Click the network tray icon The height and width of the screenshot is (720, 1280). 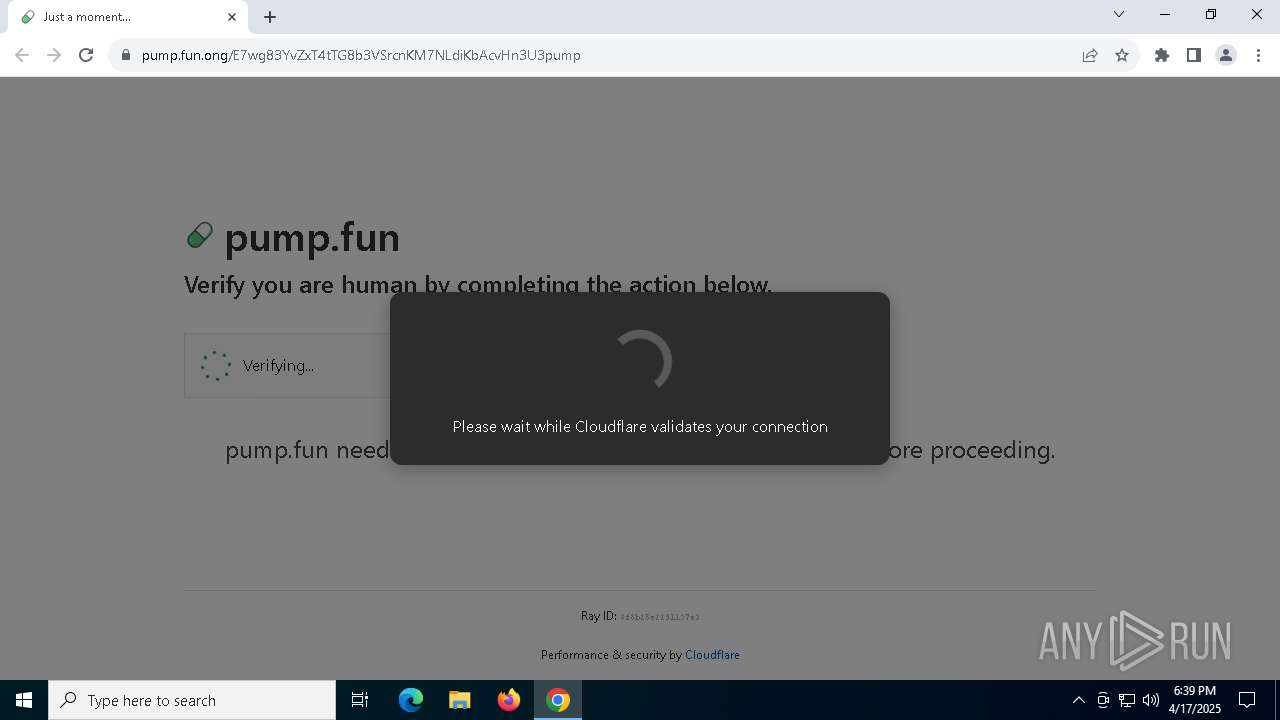1127,700
